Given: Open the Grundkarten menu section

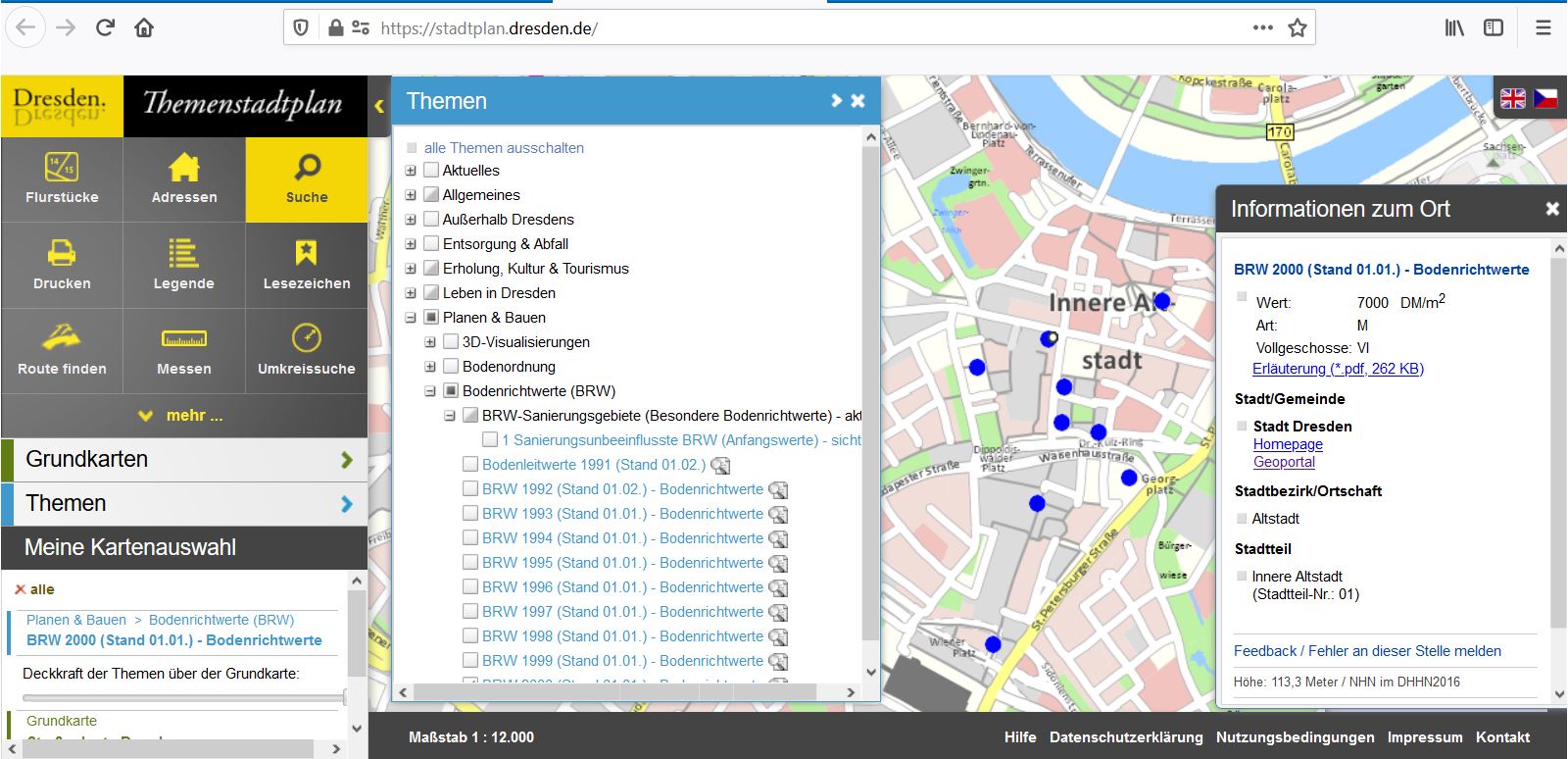Looking at the screenshot, I should (184, 459).
